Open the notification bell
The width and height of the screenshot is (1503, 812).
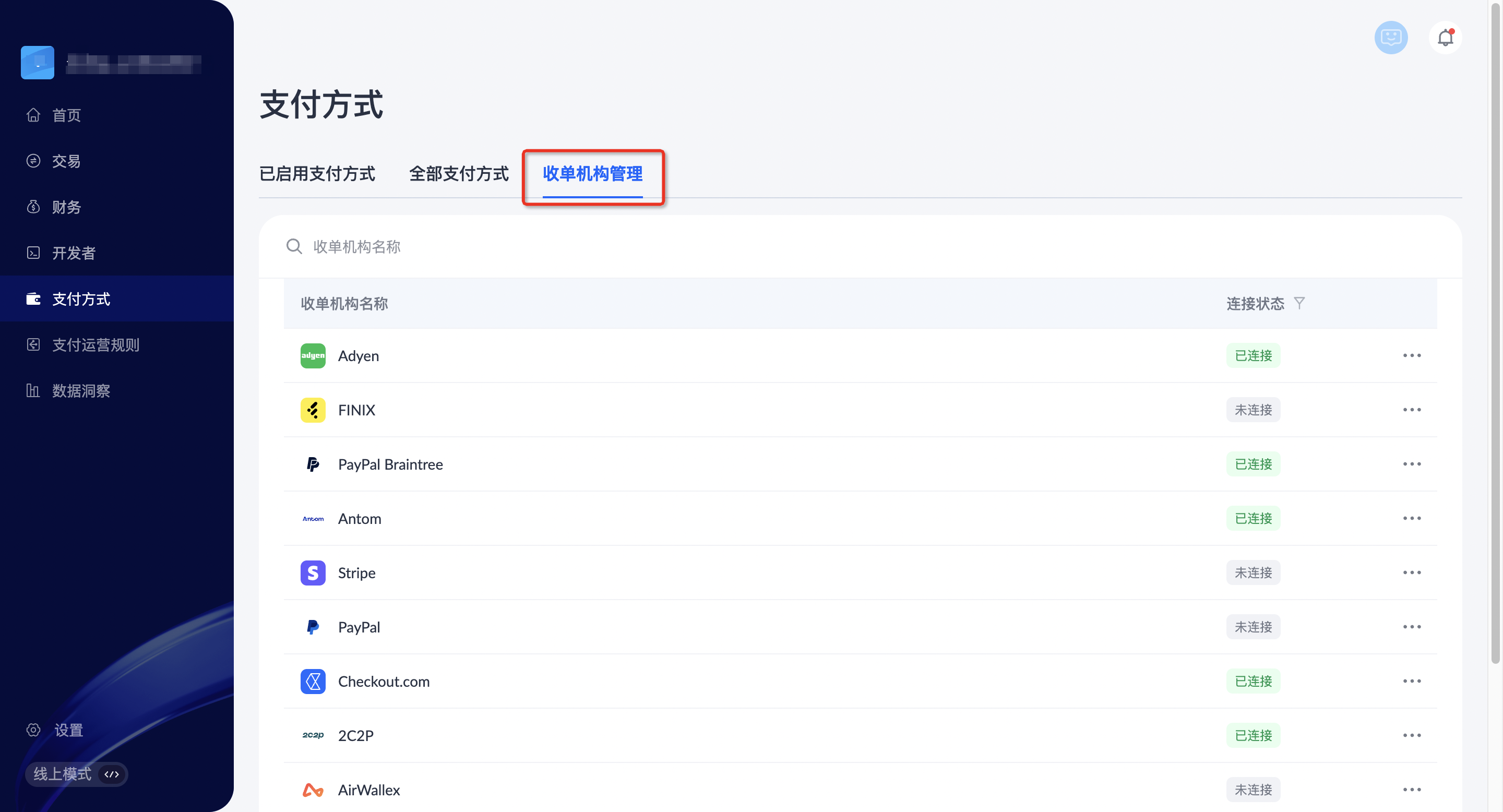tap(1445, 38)
